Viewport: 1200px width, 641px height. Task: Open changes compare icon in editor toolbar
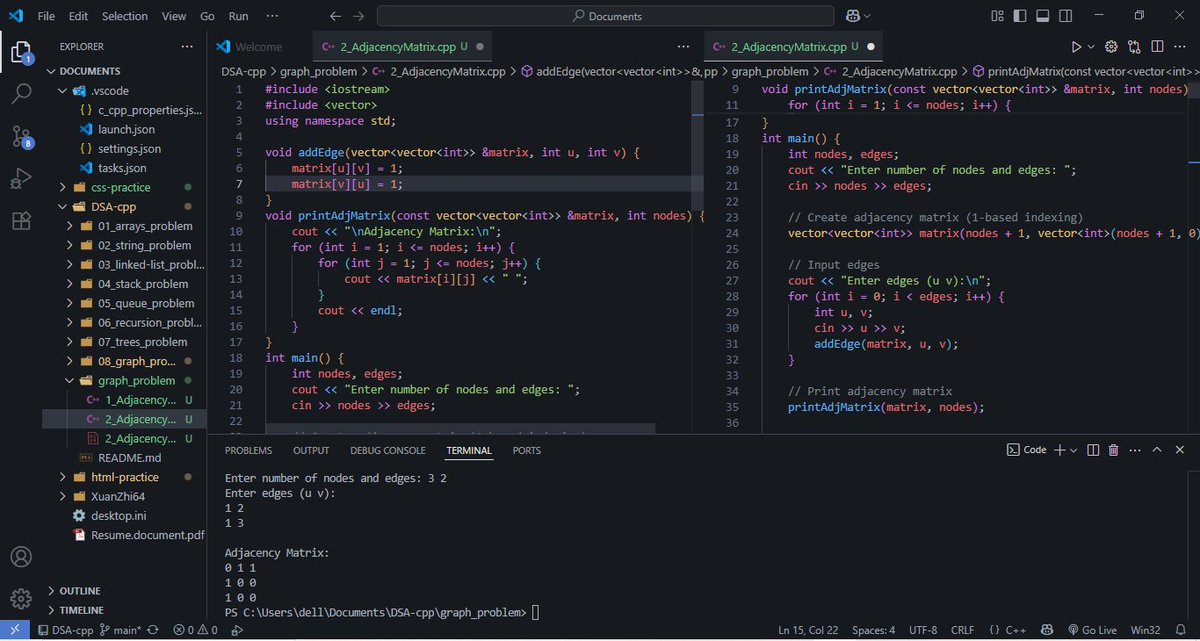click(x=1135, y=47)
